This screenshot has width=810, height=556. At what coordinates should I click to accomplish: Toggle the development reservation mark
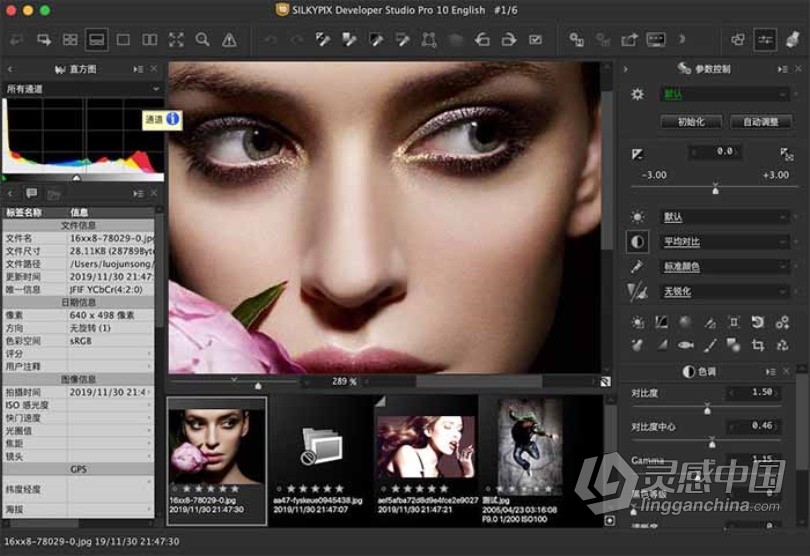click(536, 40)
